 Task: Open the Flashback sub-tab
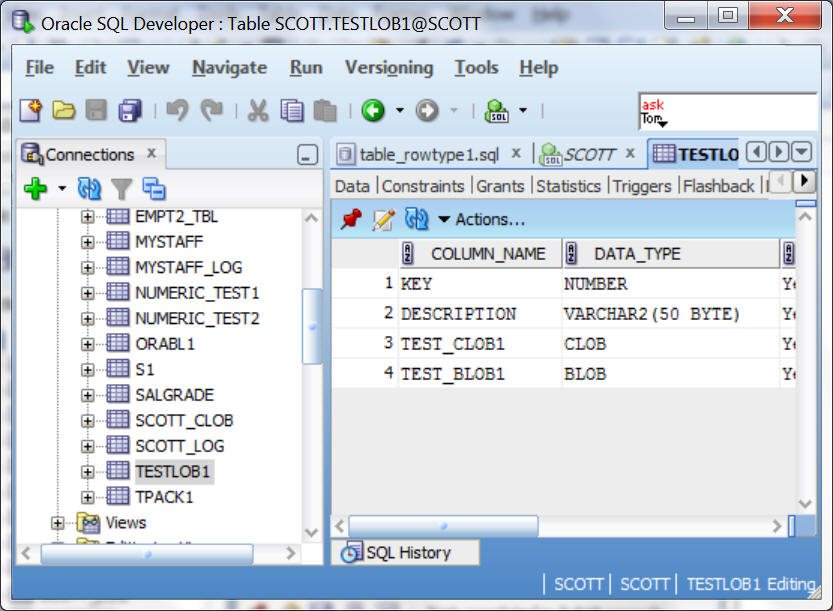tap(718, 186)
